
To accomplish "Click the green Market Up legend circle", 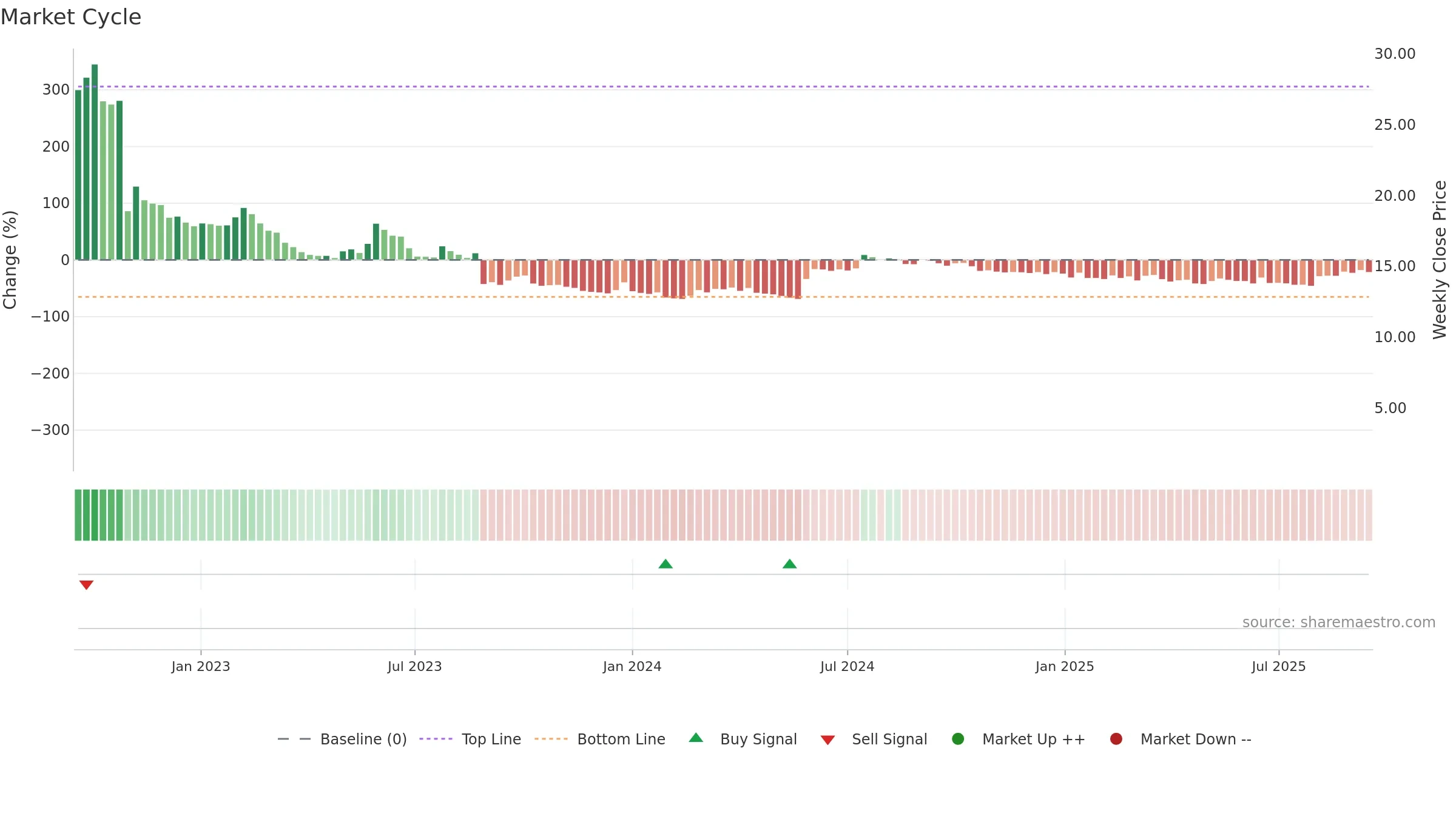I will [958, 738].
